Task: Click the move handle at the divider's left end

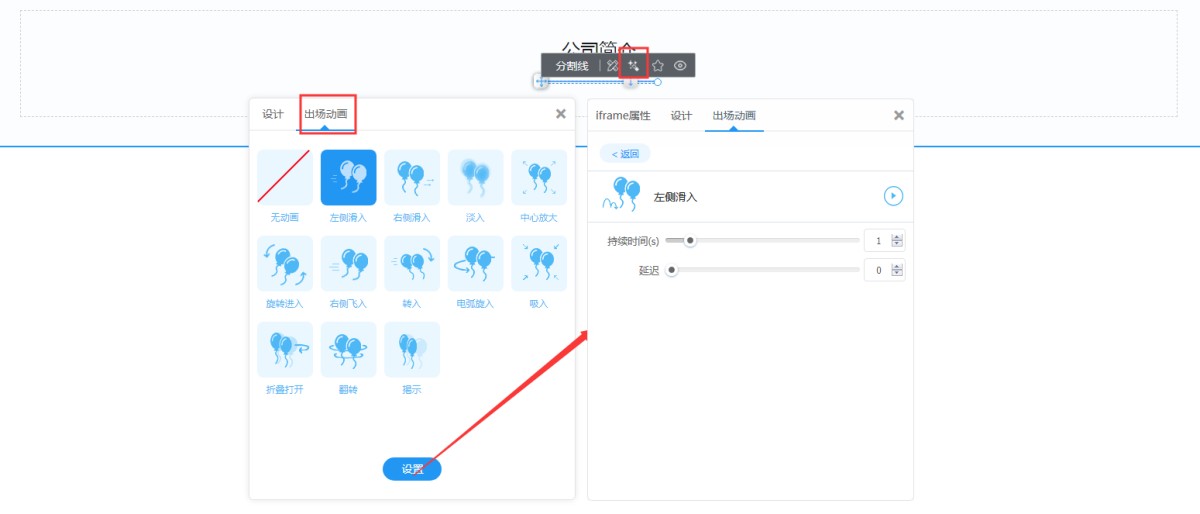Action: (x=541, y=82)
